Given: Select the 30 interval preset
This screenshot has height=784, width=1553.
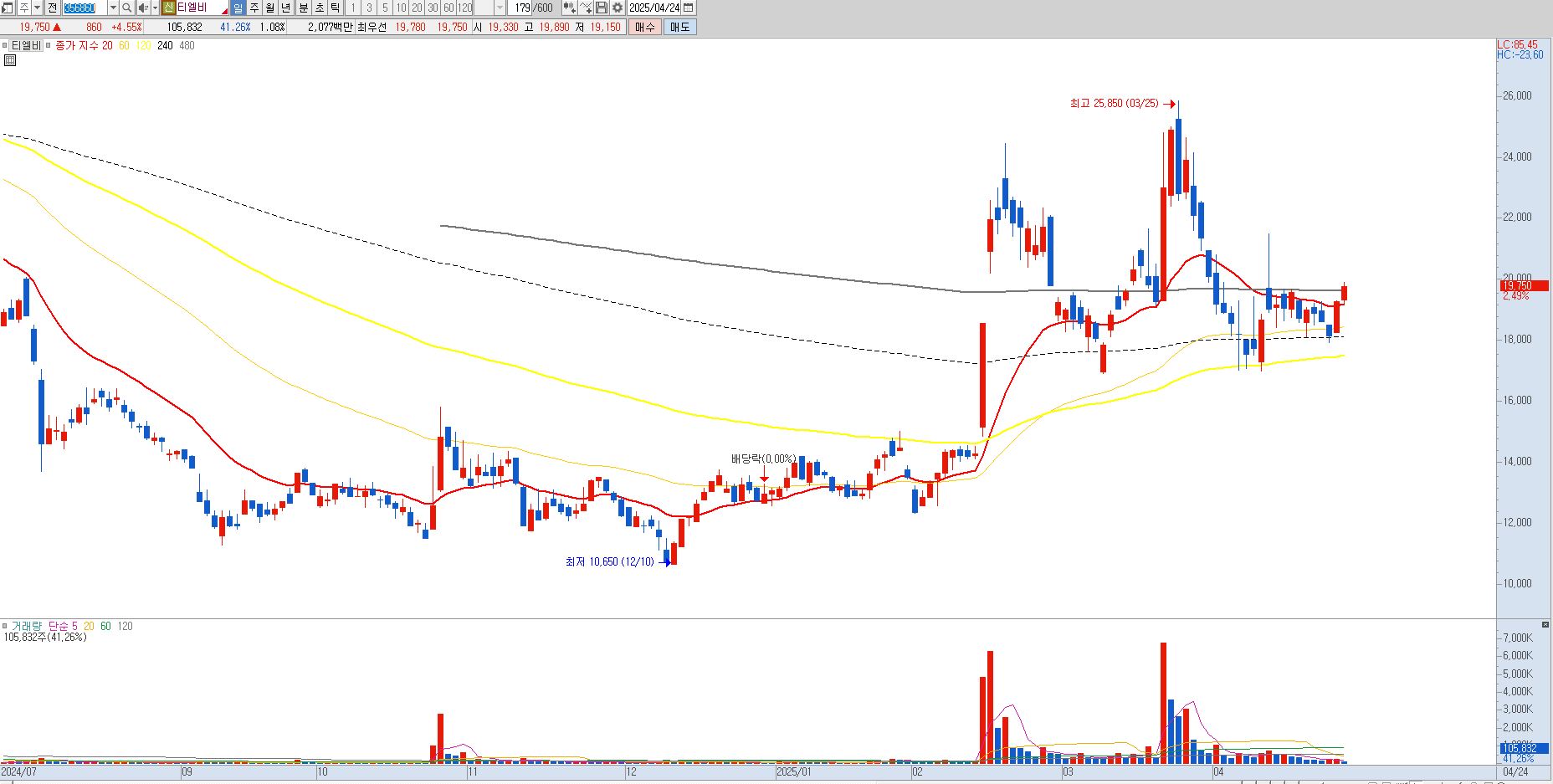Looking at the screenshot, I should [x=433, y=8].
